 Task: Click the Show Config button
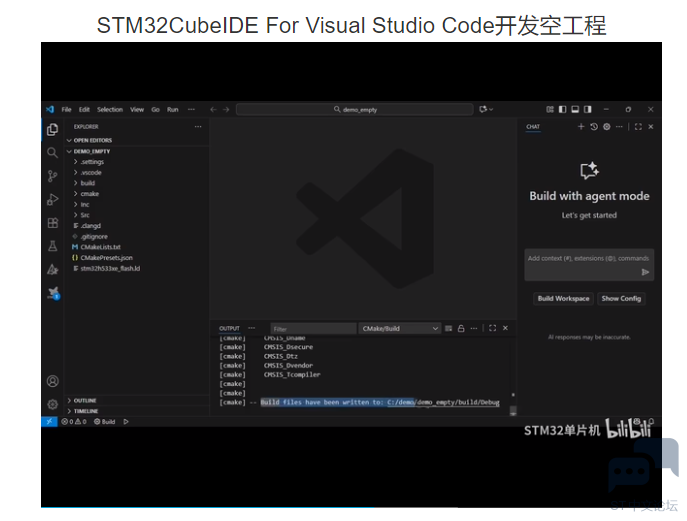(x=621, y=298)
